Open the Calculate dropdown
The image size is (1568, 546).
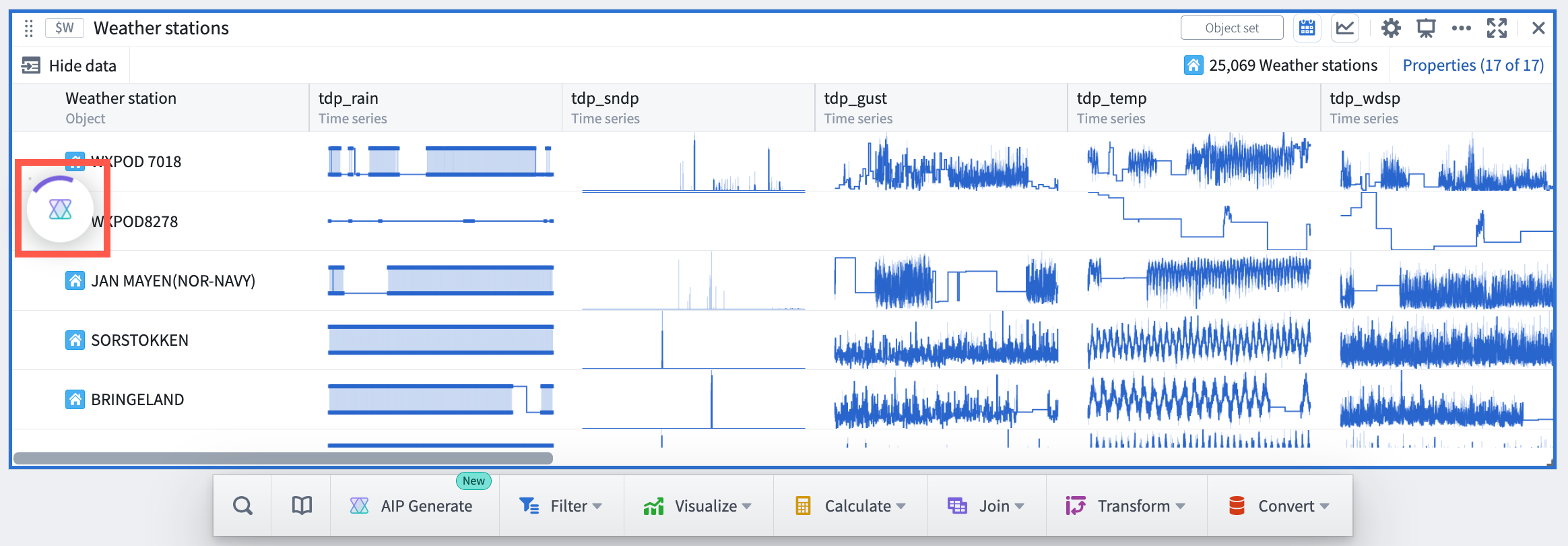[x=850, y=506]
